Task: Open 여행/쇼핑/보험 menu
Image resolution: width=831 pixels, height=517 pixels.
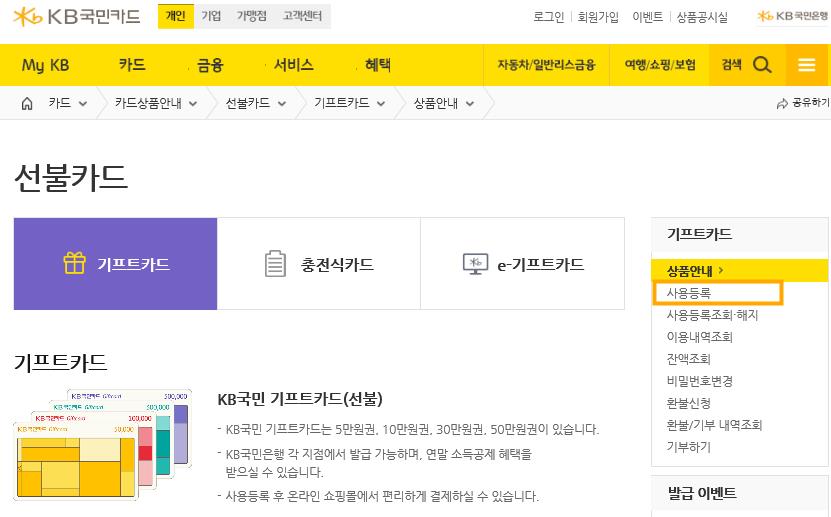Action: point(660,65)
